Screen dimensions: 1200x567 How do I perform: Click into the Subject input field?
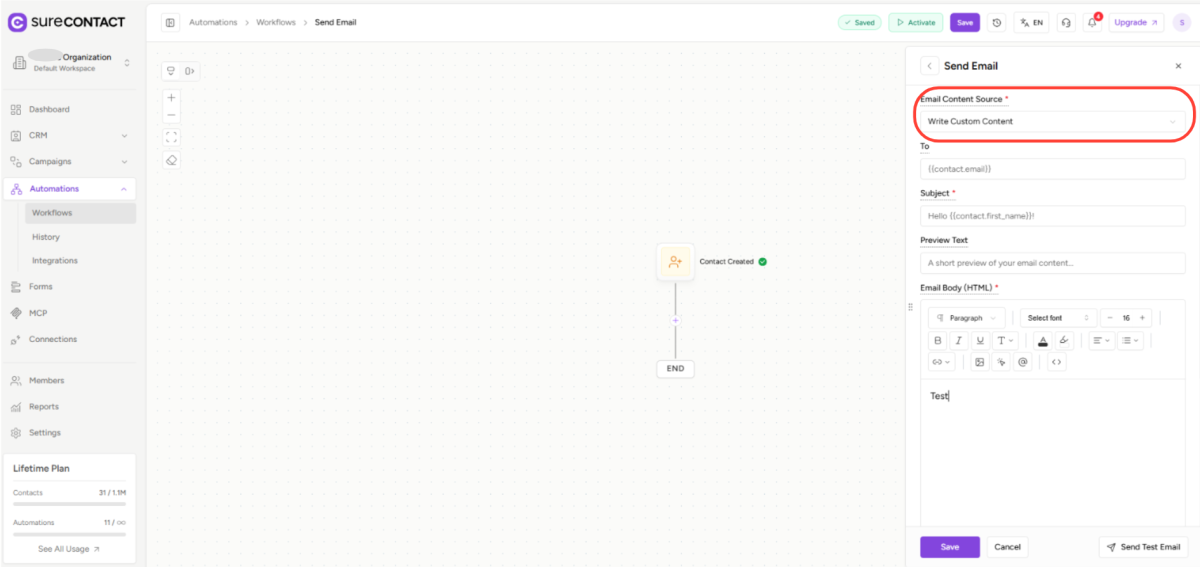tap(1052, 216)
